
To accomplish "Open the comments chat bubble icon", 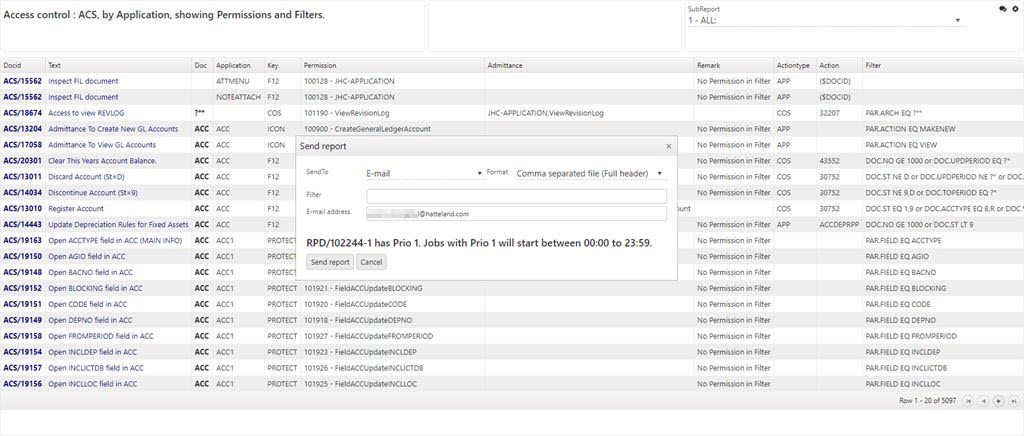I will click(1003, 9).
